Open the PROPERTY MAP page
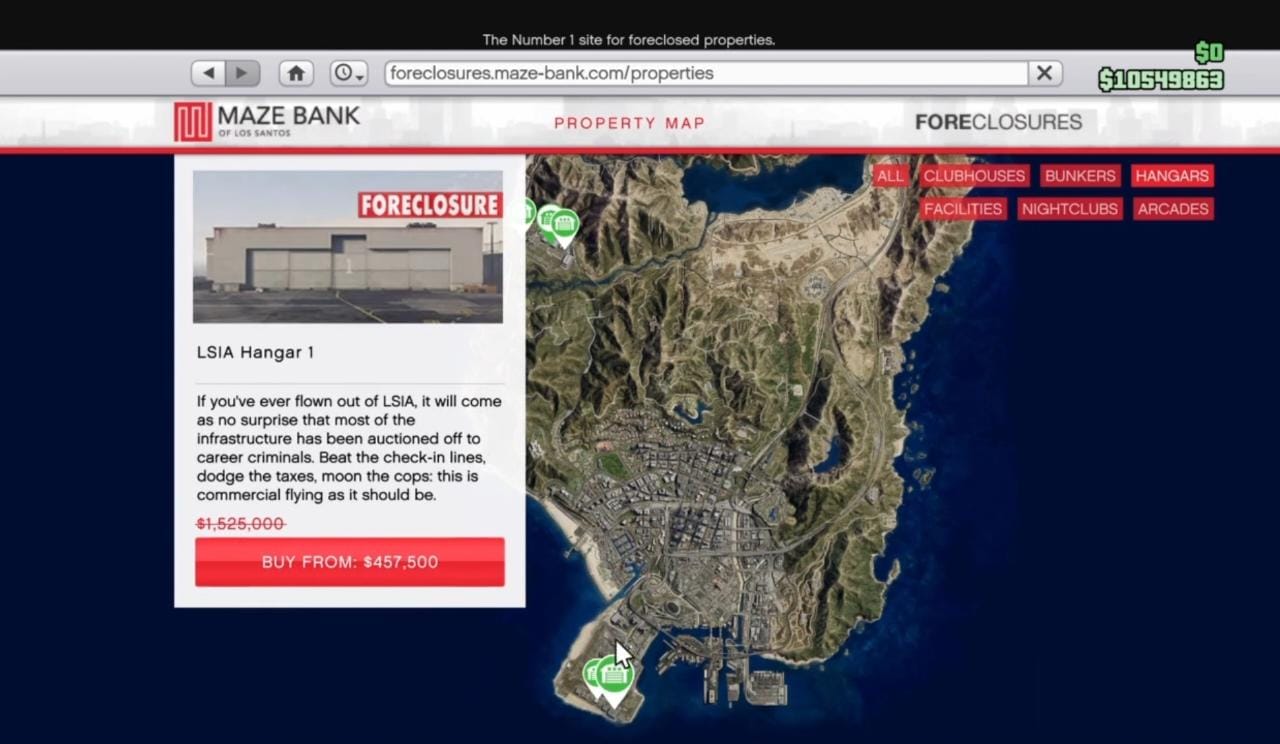The image size is (1280, 744). [630, 123]
